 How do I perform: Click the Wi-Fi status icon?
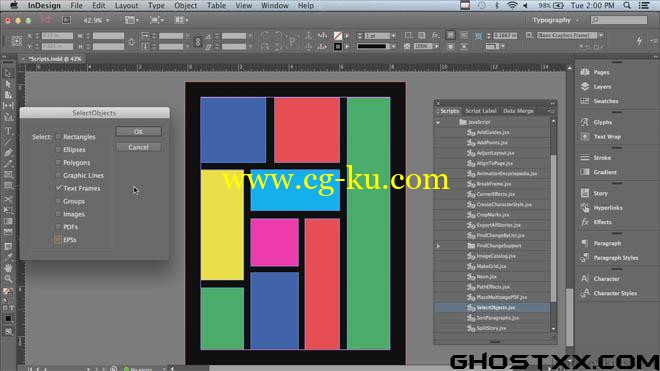[512, 5]
